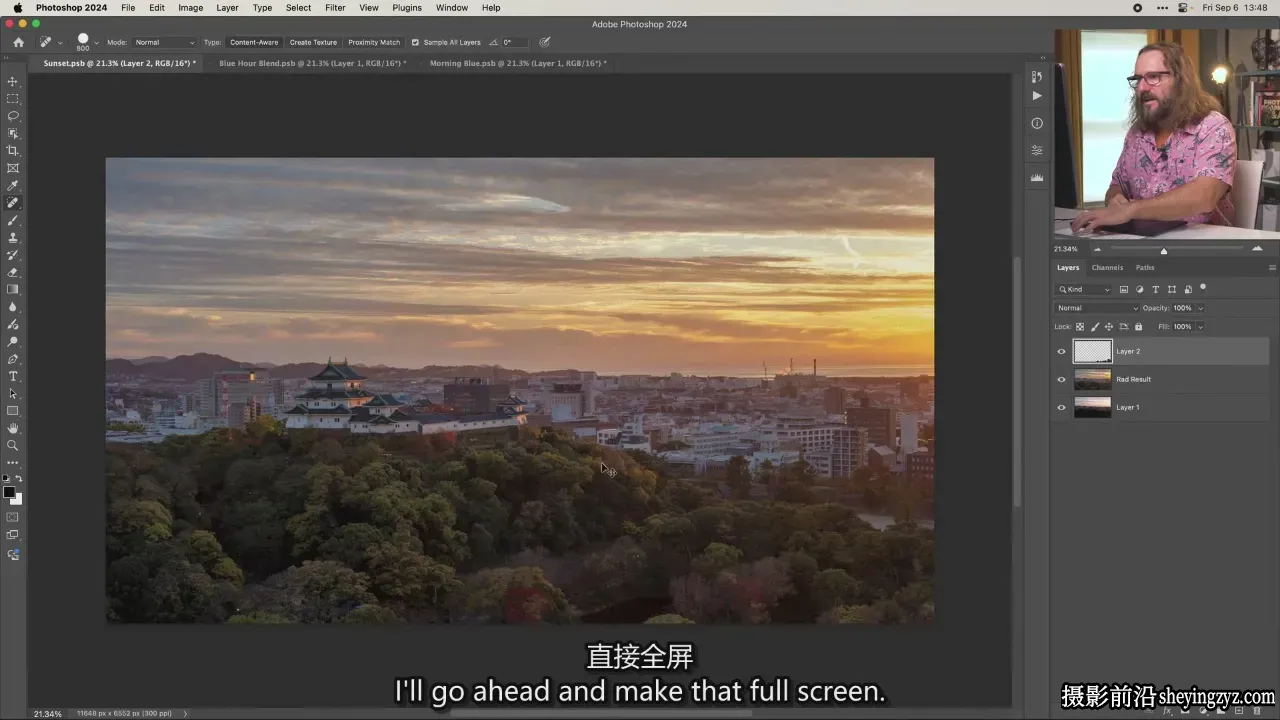Open the tool preset picker arrow

(60, 43)
